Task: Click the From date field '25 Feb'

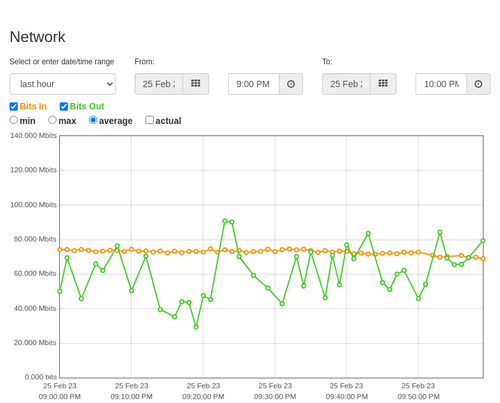Action: coord(159,84)
